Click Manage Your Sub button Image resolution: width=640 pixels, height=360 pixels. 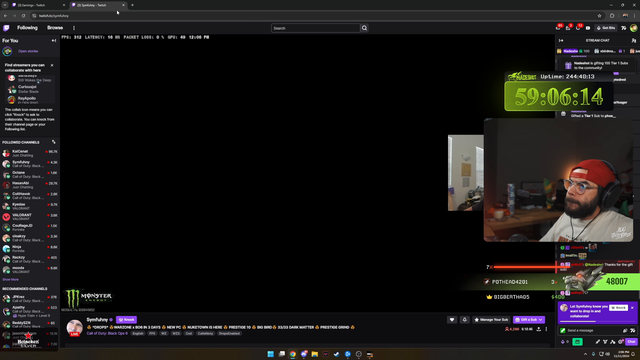click(491, 320)
